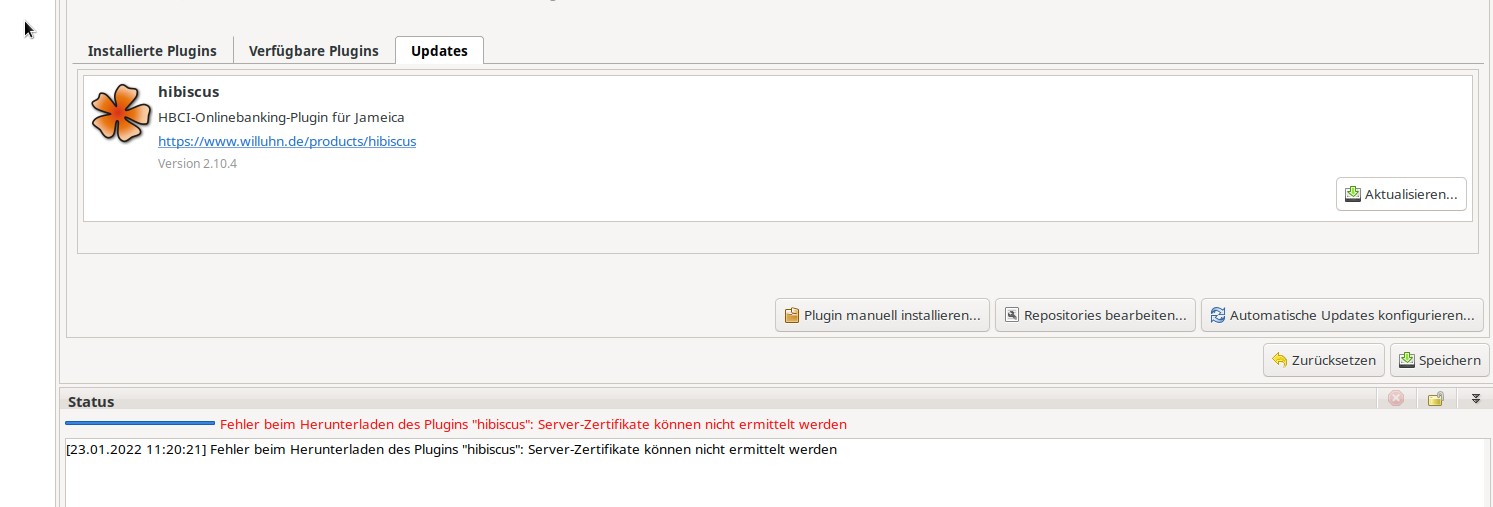
Task: Save settings with the Speichern button
Action: (1439, 360)
